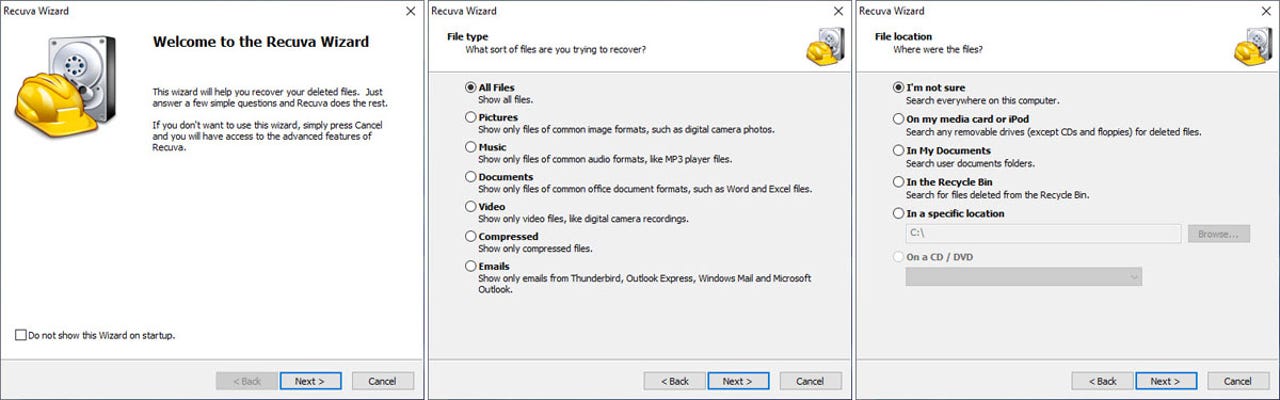The image size is (1280, 400).
Task: Click Back in the Welcome window
Action: click(246, 381)
